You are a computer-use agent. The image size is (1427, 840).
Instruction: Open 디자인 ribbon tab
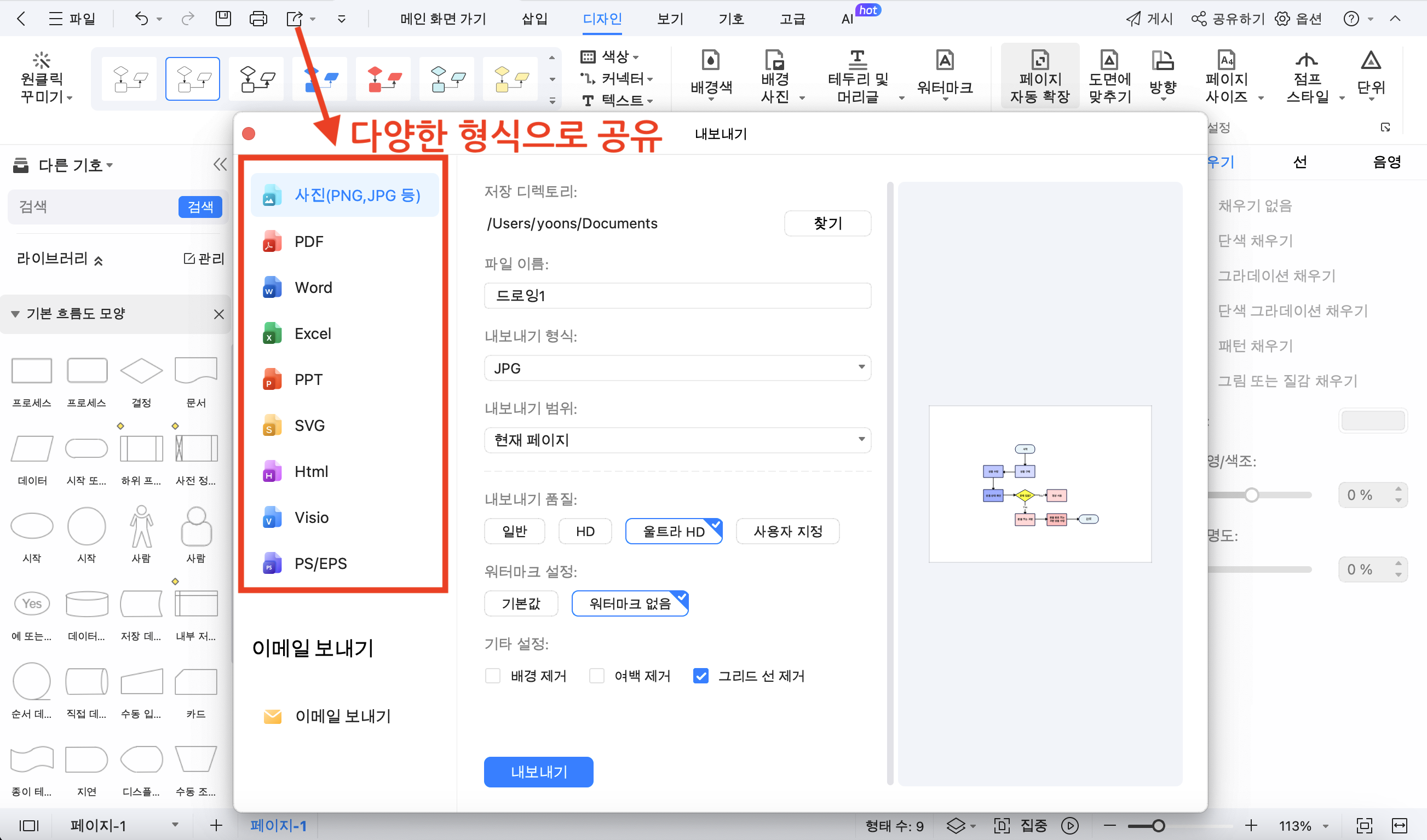point(604,19)
